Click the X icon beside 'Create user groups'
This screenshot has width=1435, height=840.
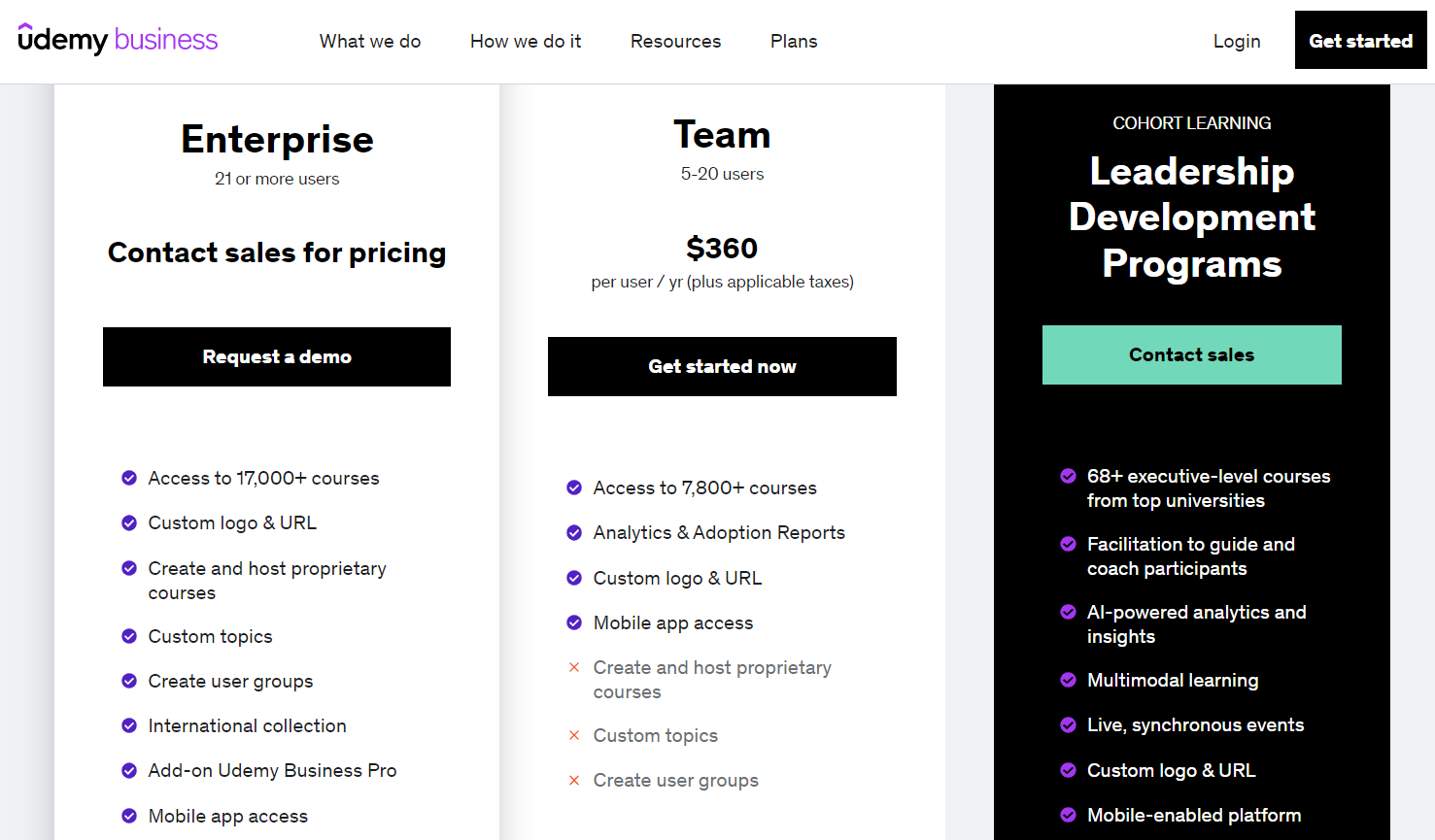(574, 780)
